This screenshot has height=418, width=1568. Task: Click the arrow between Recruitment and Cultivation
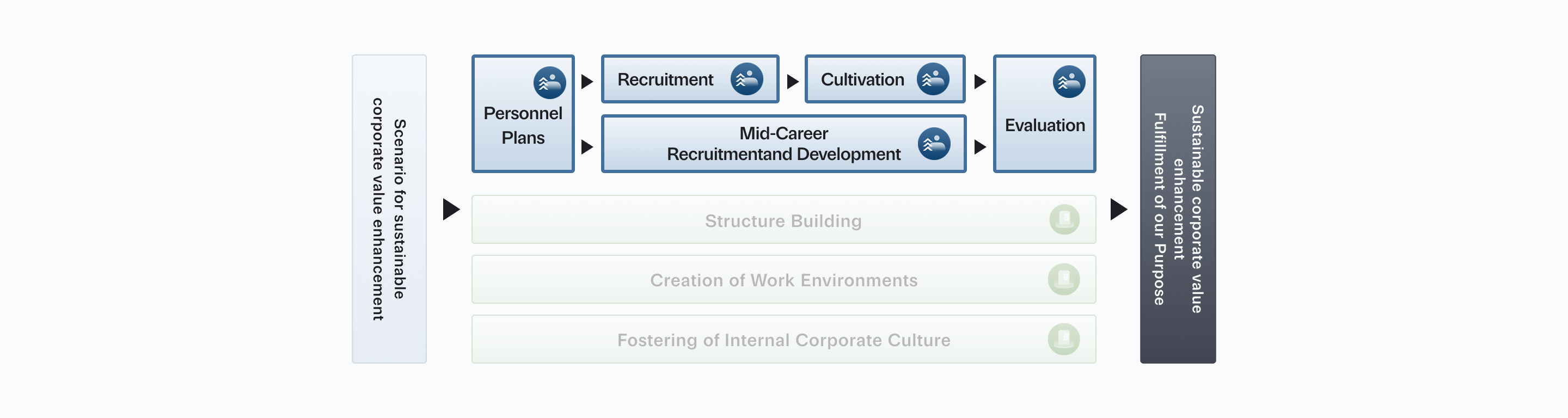792,82
